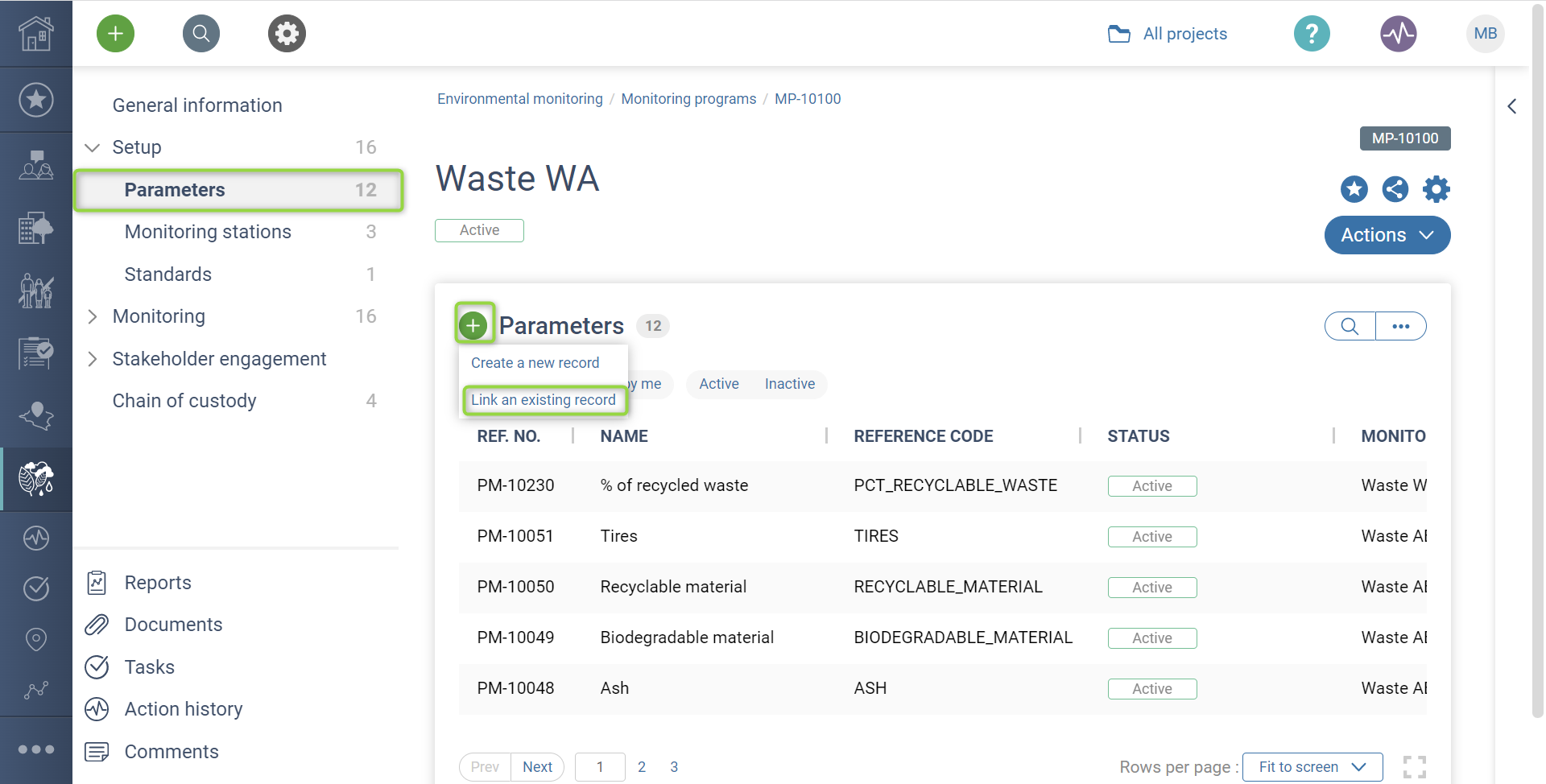
Task: Open Environmental monitoring module in left sidebar
Action: coord(36,479)
